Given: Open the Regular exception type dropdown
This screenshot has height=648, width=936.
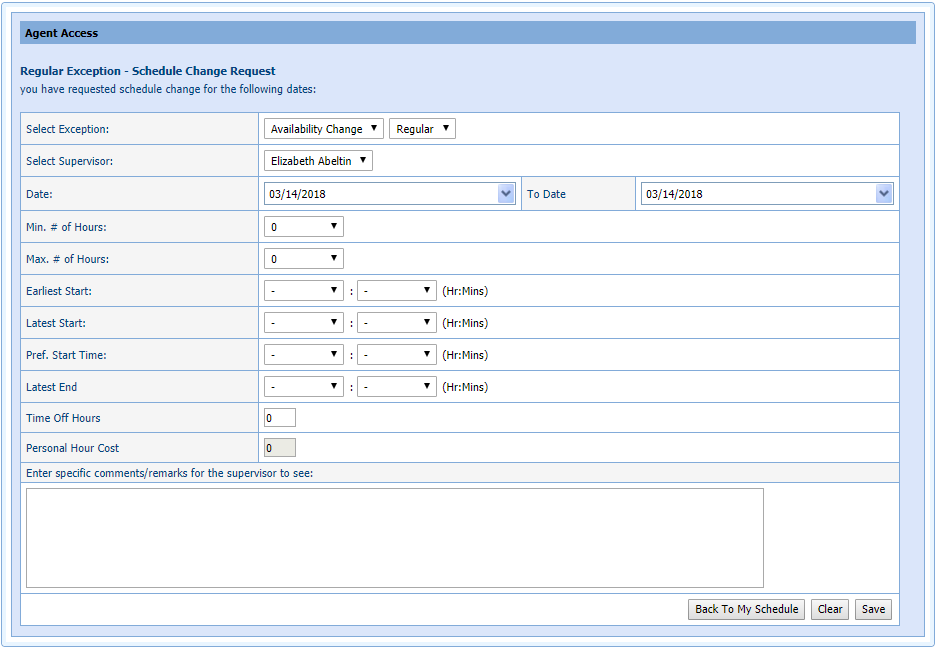Looking at the screenshot, I should (422, 129).
